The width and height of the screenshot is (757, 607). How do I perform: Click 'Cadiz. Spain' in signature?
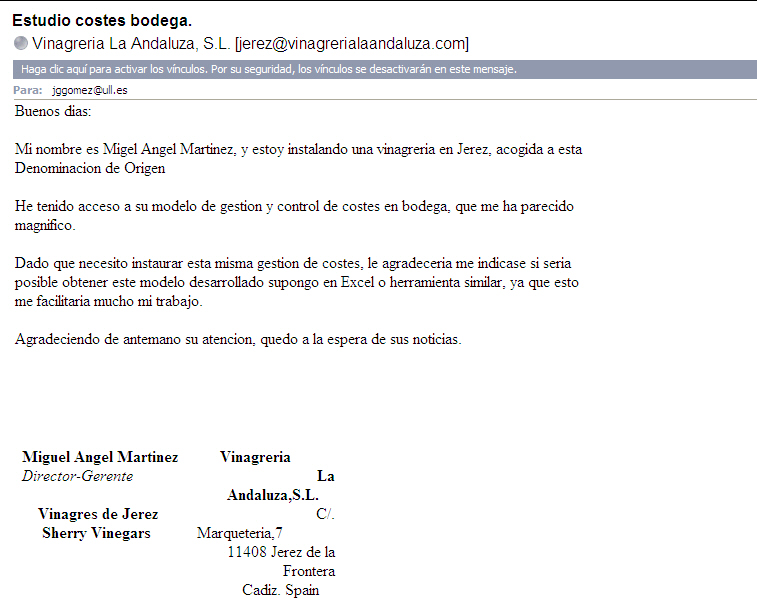tap(280, 590)
